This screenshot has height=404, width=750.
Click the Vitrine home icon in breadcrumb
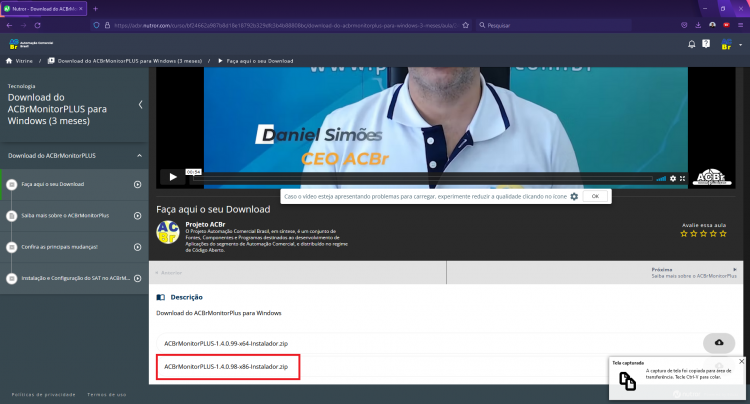coord(9,61)
